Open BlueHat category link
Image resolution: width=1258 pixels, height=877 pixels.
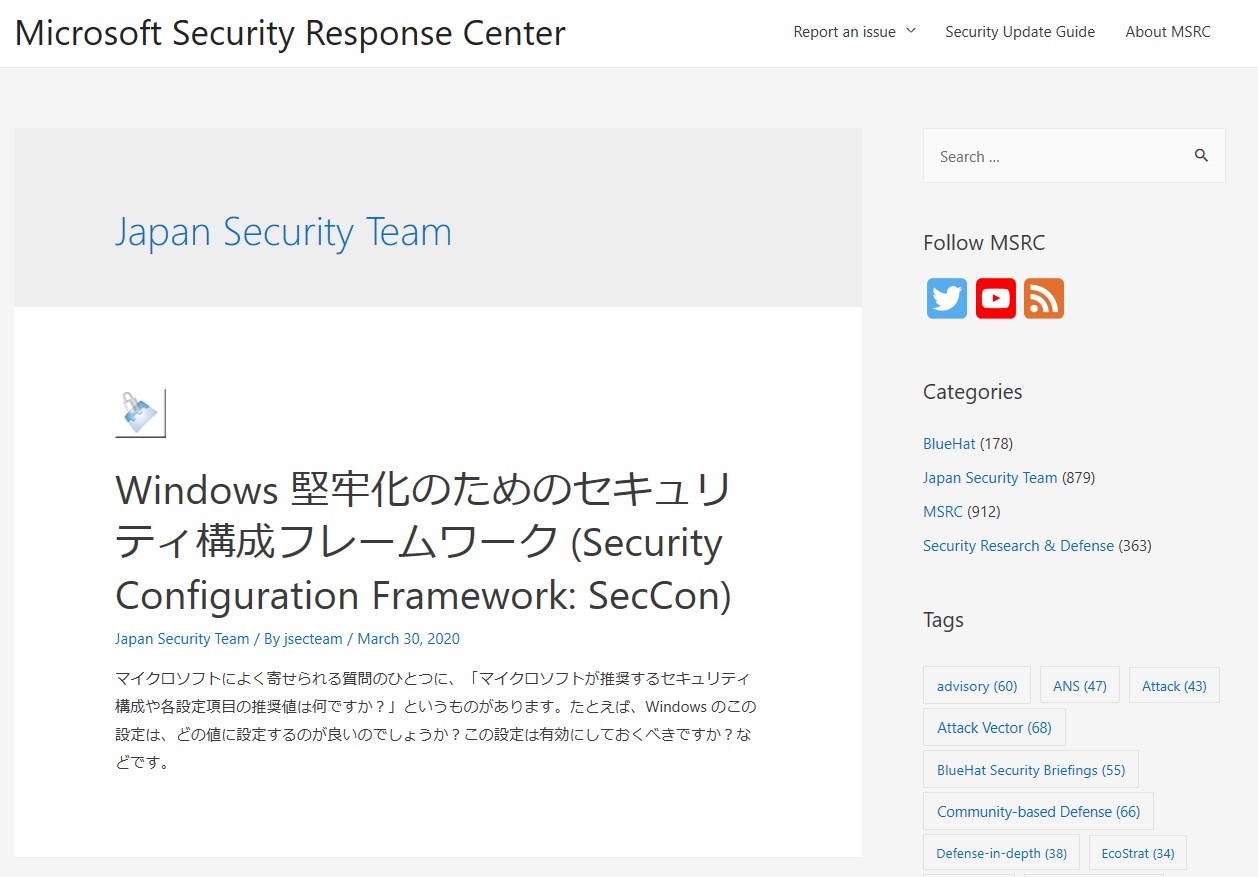click(949, 444)
